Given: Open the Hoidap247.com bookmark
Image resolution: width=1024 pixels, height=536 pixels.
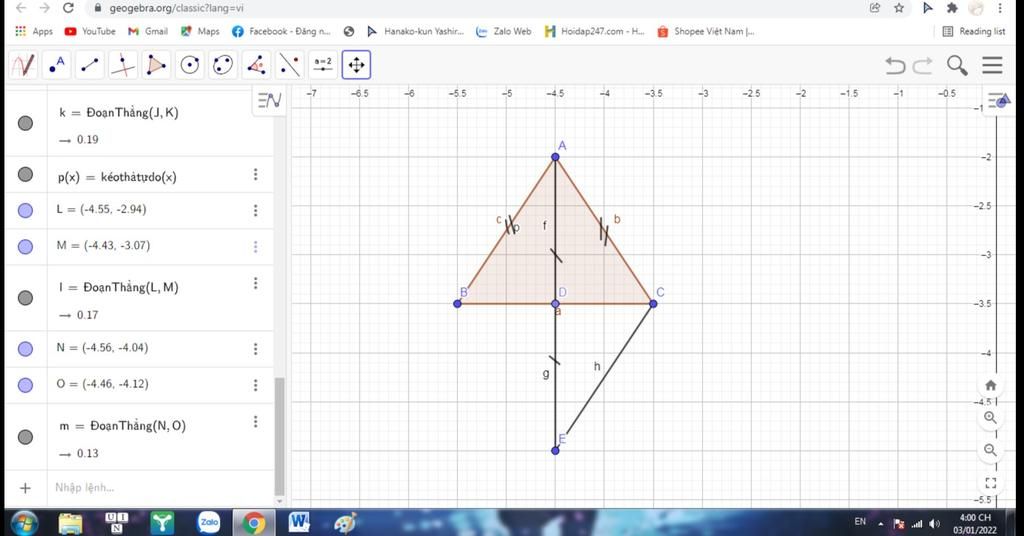Looking at the screenshot, I should pyautogui.click(x=594, y=31).
